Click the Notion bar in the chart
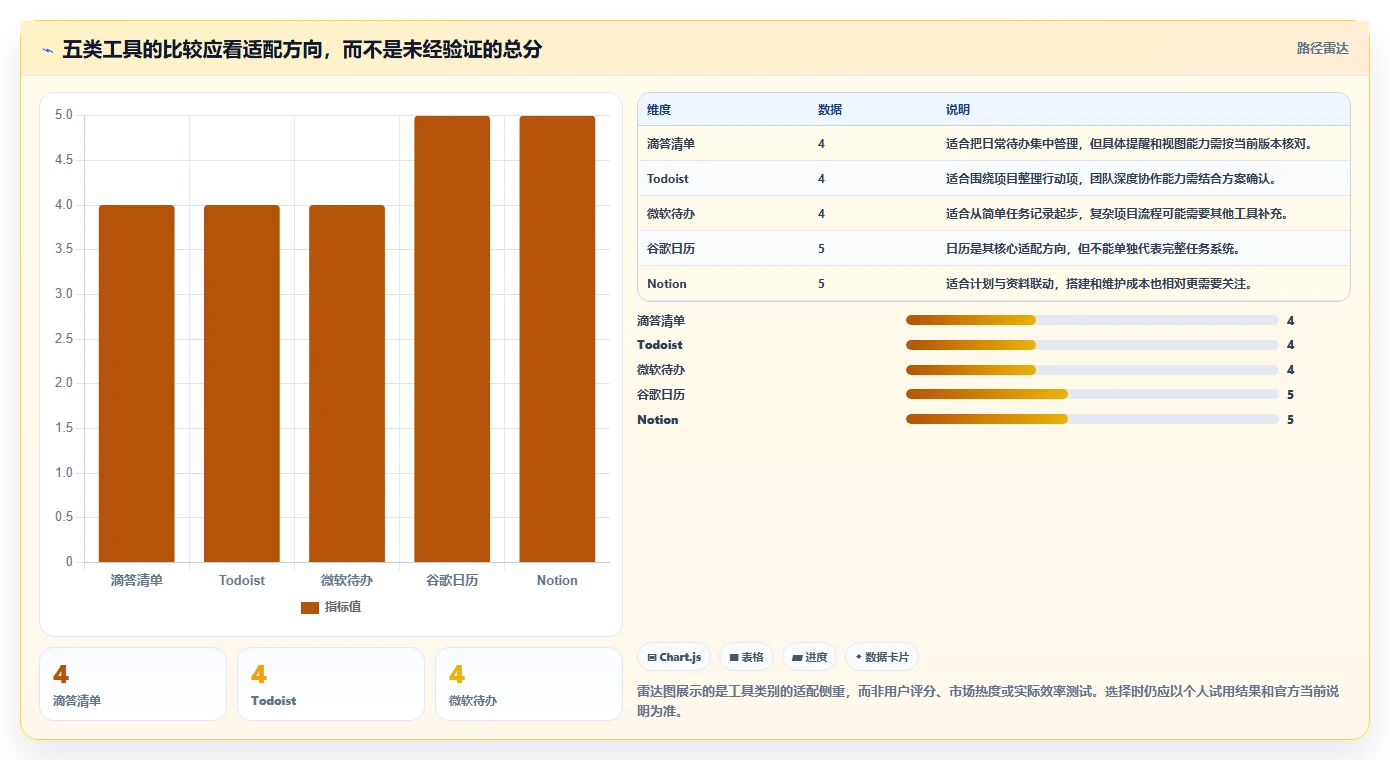Image resolution: width=1390 pixels, height=760 pixels. coord(557,339)
